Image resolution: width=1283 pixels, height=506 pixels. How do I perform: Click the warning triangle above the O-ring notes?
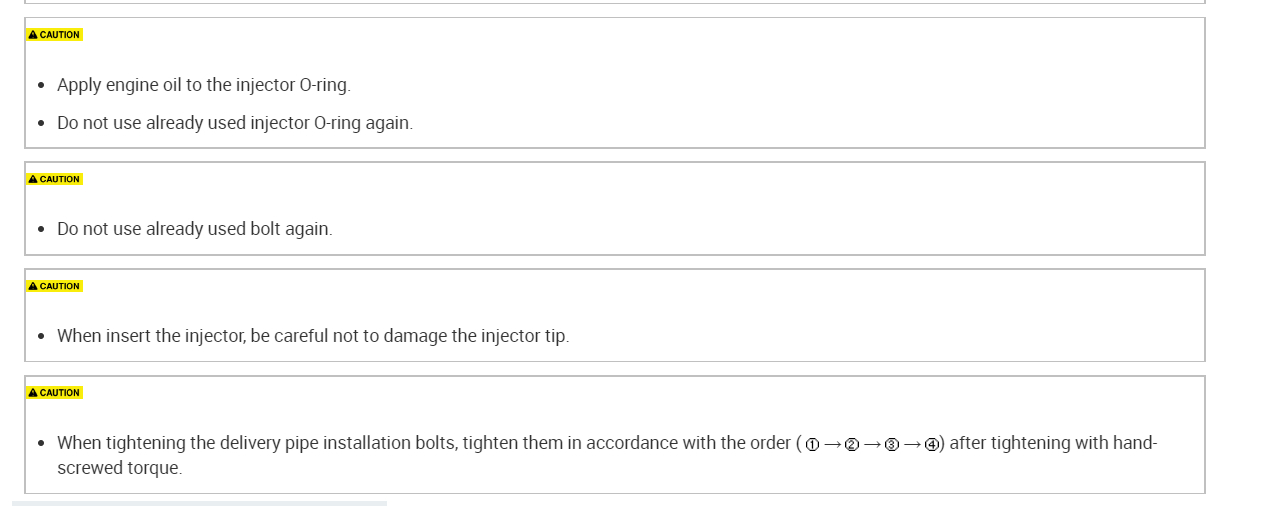pos(33,35)
